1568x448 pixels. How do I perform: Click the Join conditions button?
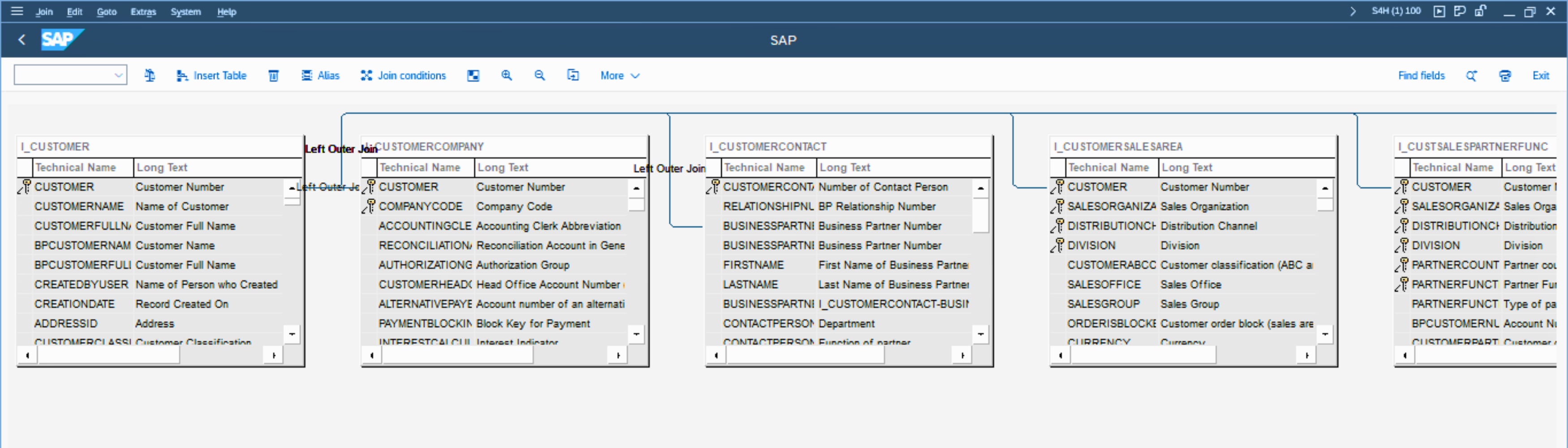point(404,75)
